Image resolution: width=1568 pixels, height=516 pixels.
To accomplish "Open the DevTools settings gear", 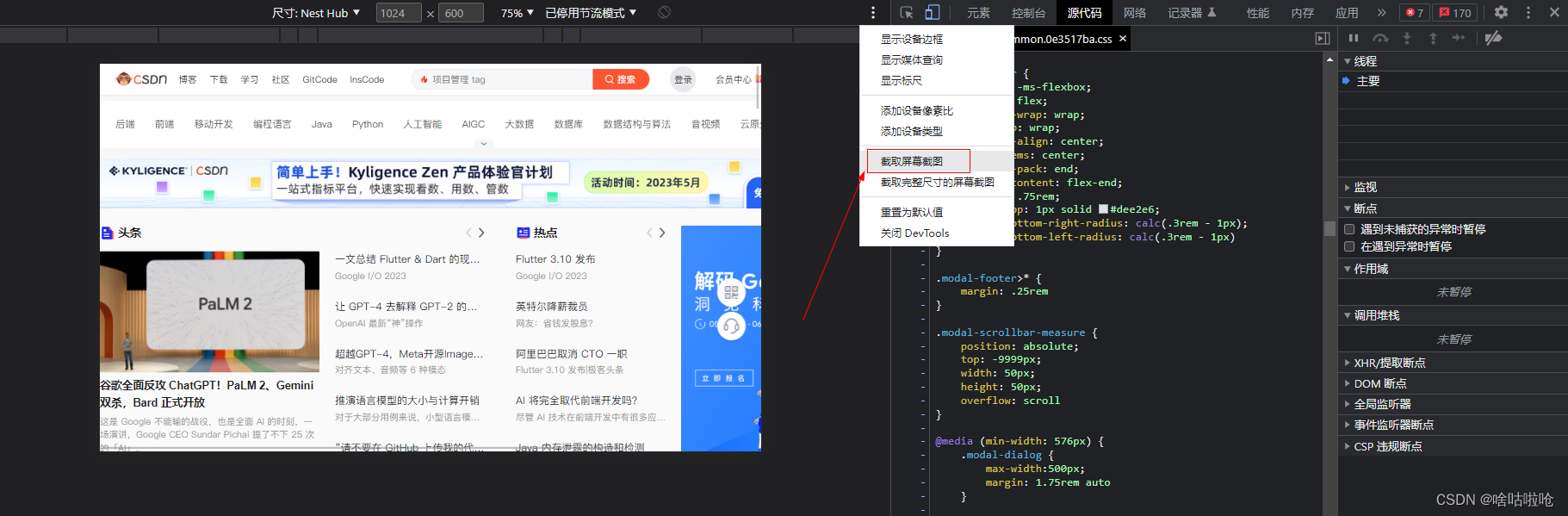I will coord(1501,12).
